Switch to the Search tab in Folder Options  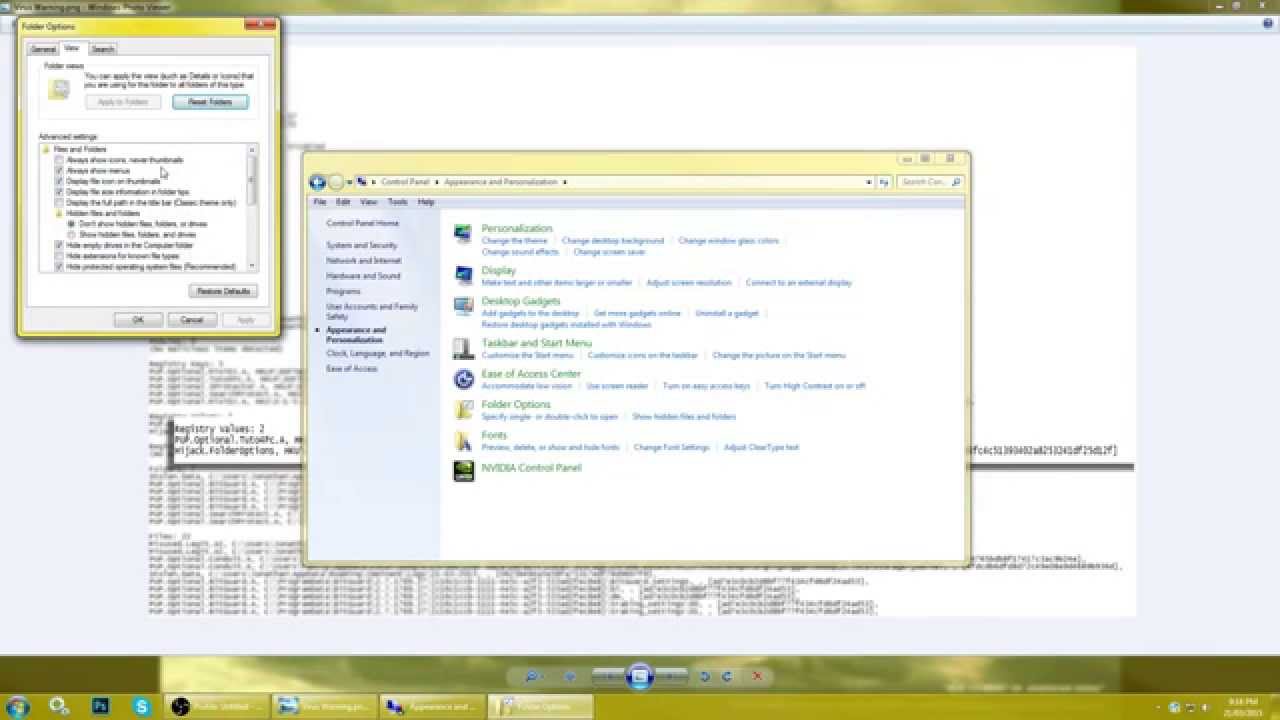103,49
